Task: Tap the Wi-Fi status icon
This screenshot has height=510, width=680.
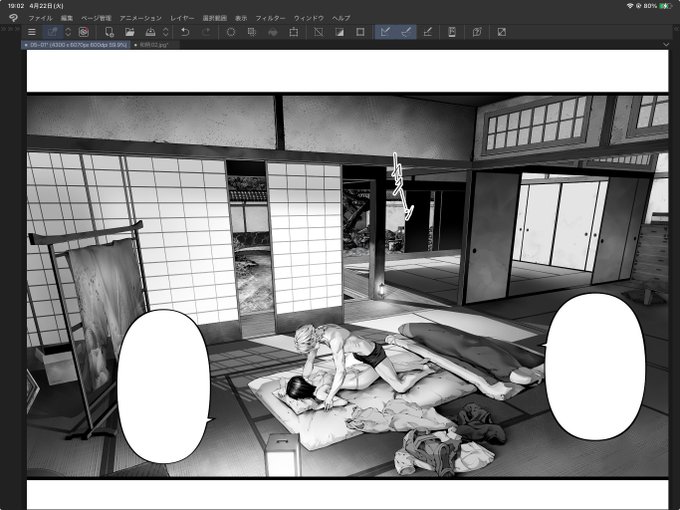Action: click(630, 6)
